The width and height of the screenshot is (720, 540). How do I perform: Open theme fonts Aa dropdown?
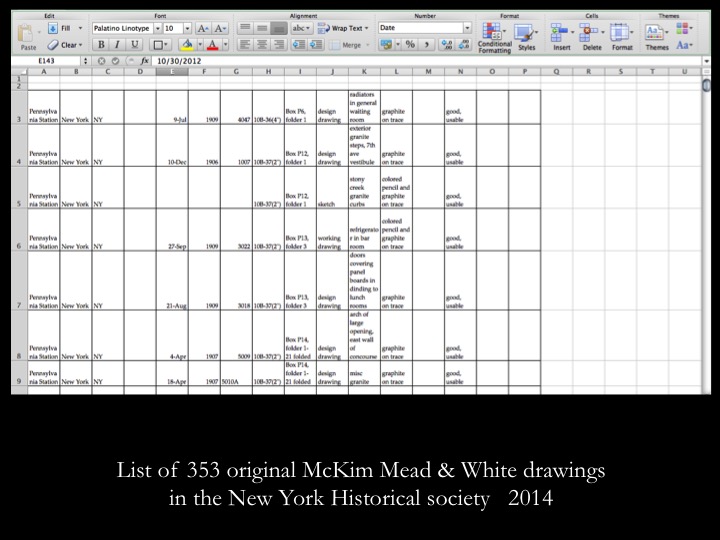click(684, 45)
